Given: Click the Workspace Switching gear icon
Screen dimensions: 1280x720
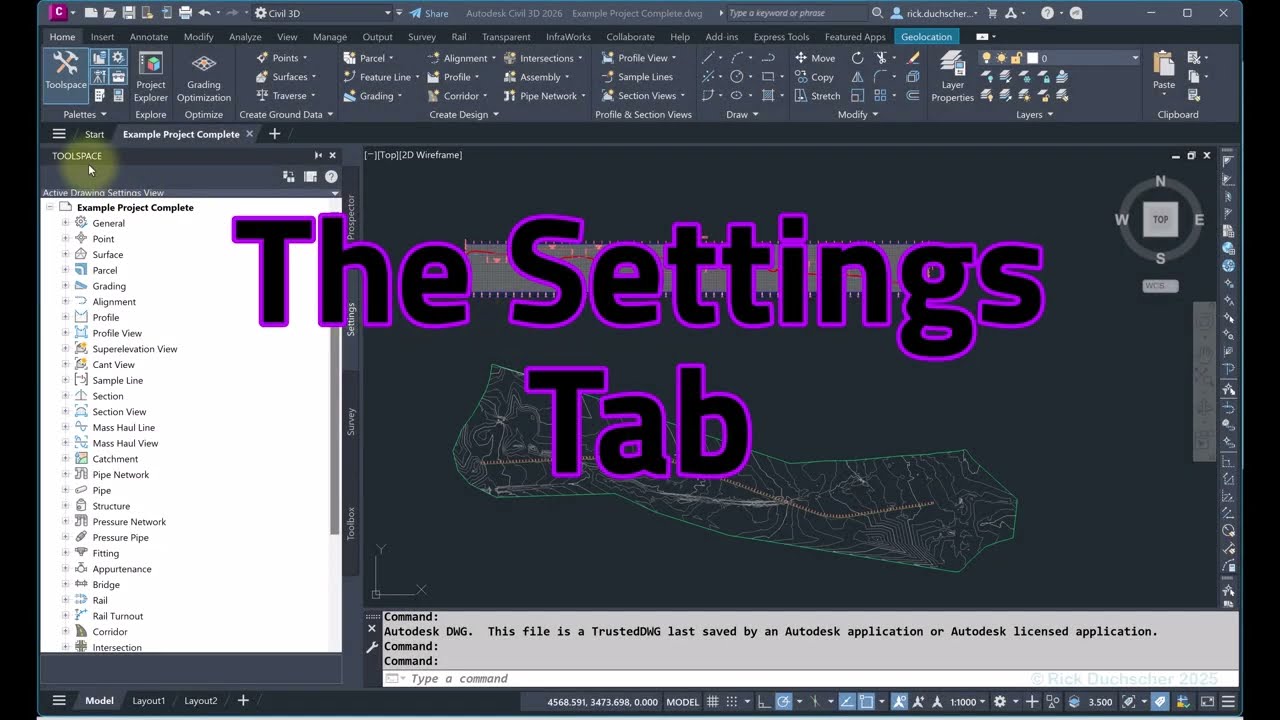Looking at the screenshot, I should tap(1000, 701).
